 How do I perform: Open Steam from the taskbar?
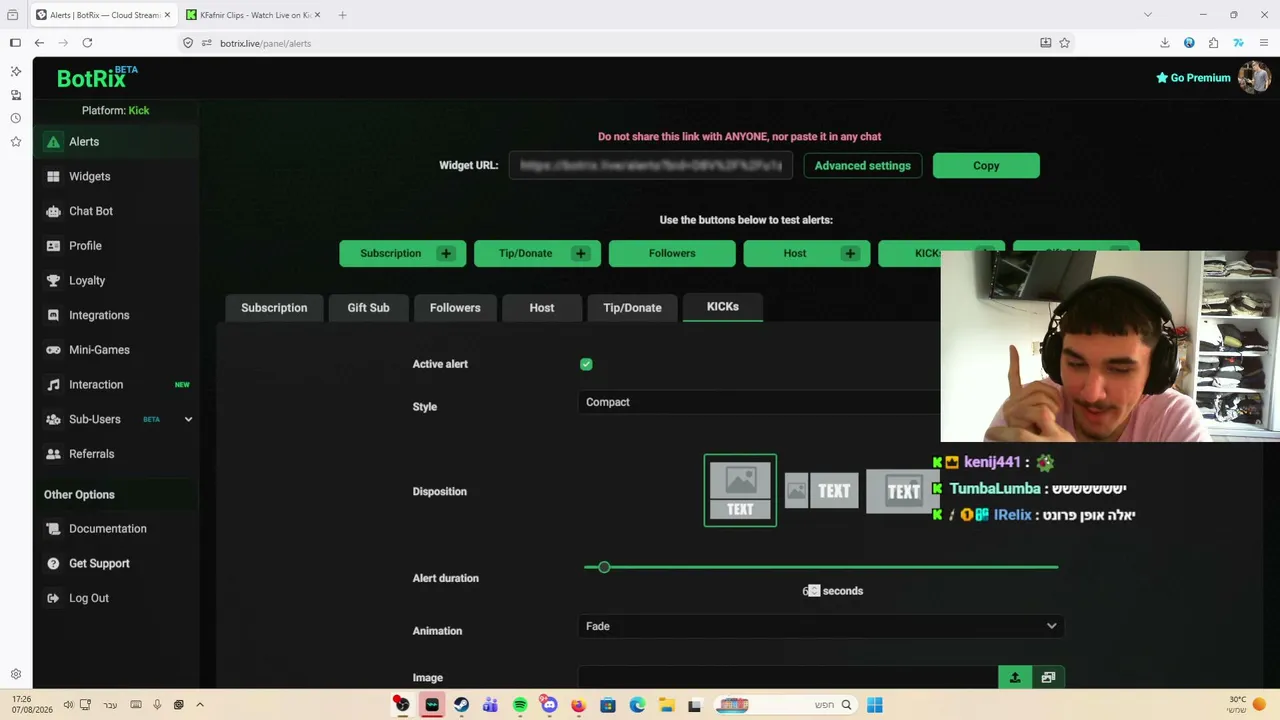[x=461, y=705]
